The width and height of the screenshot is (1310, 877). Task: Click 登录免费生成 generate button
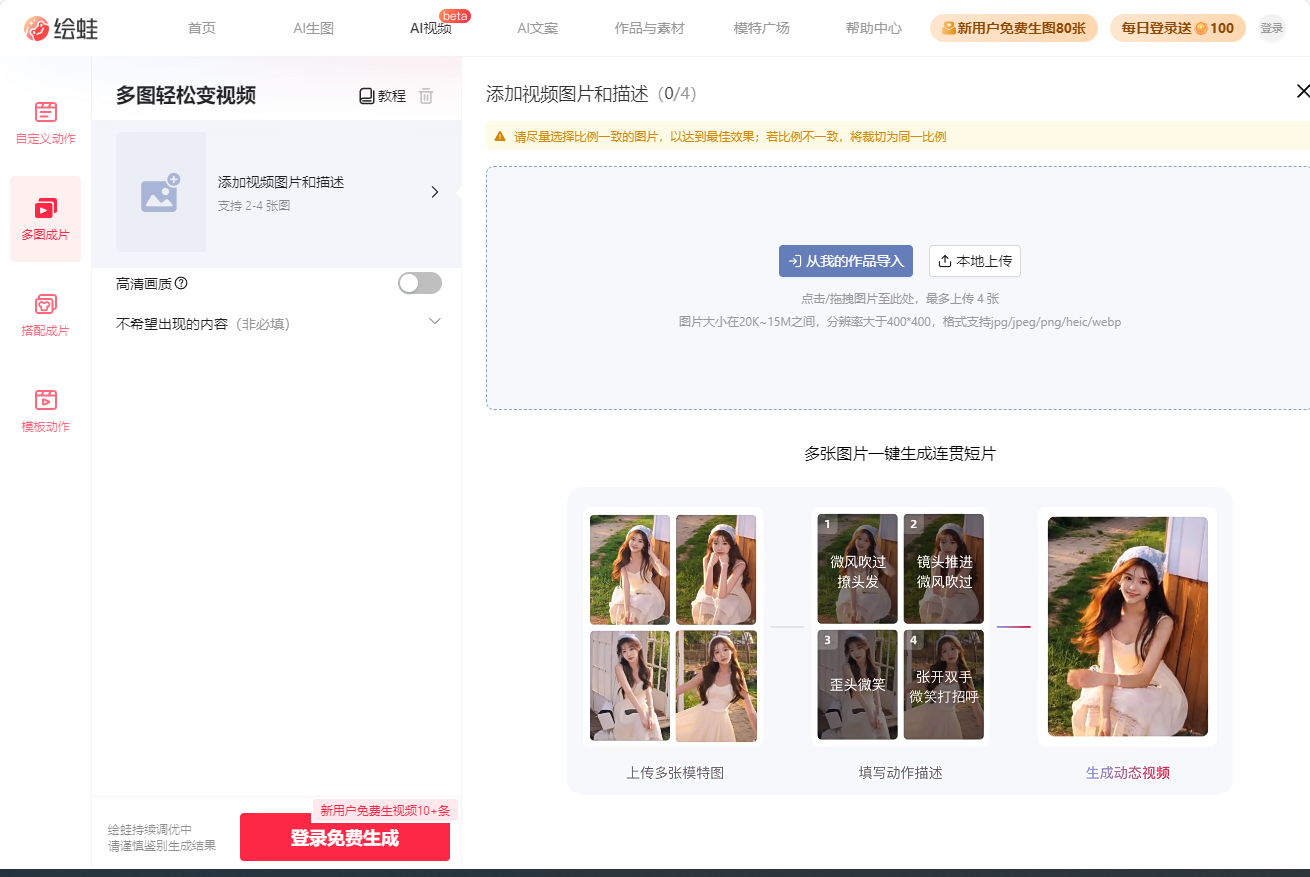(x=344, y=838)
